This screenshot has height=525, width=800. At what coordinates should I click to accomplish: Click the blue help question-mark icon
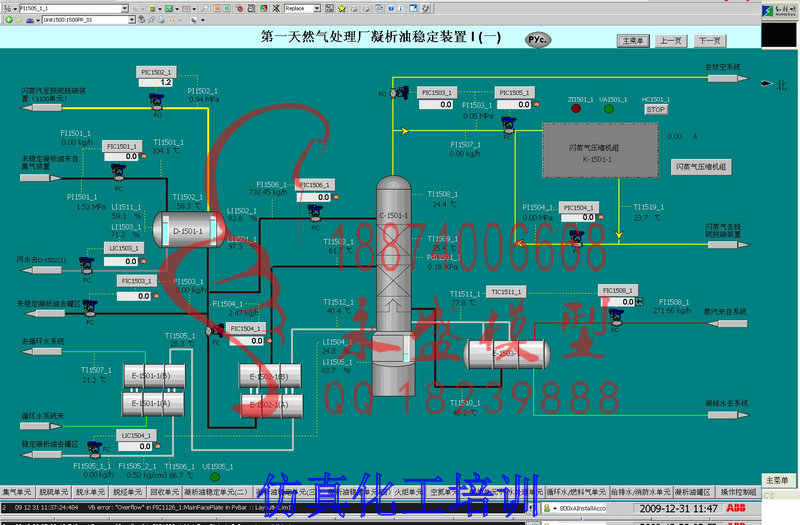[x=391, y=9]
